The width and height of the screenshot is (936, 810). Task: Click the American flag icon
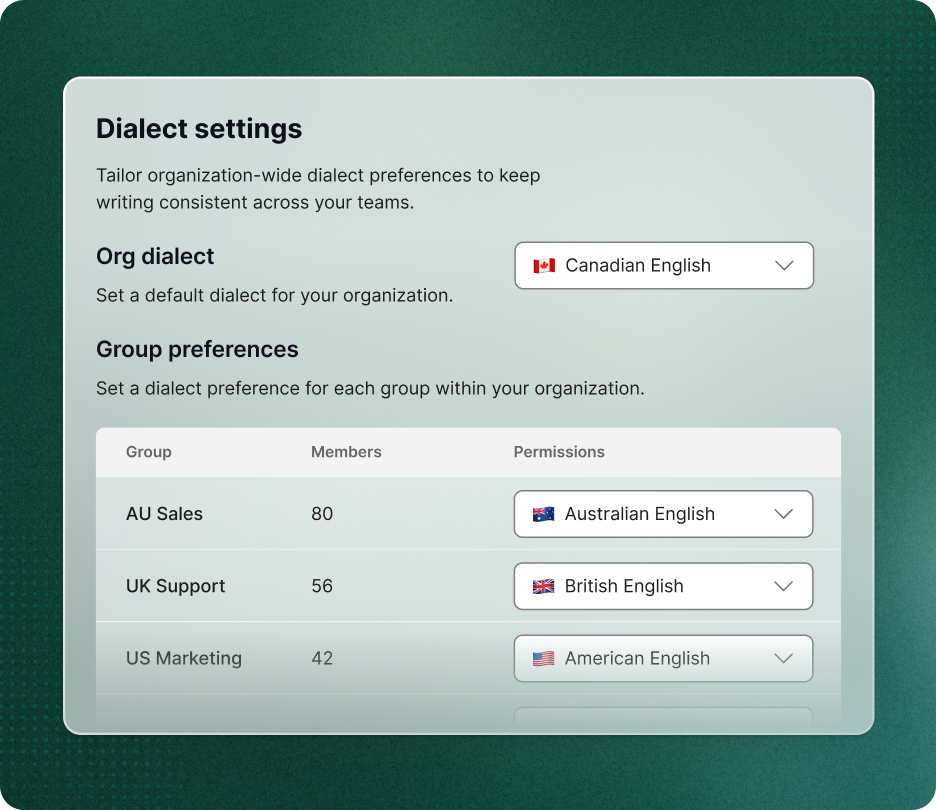click(542, 658)
